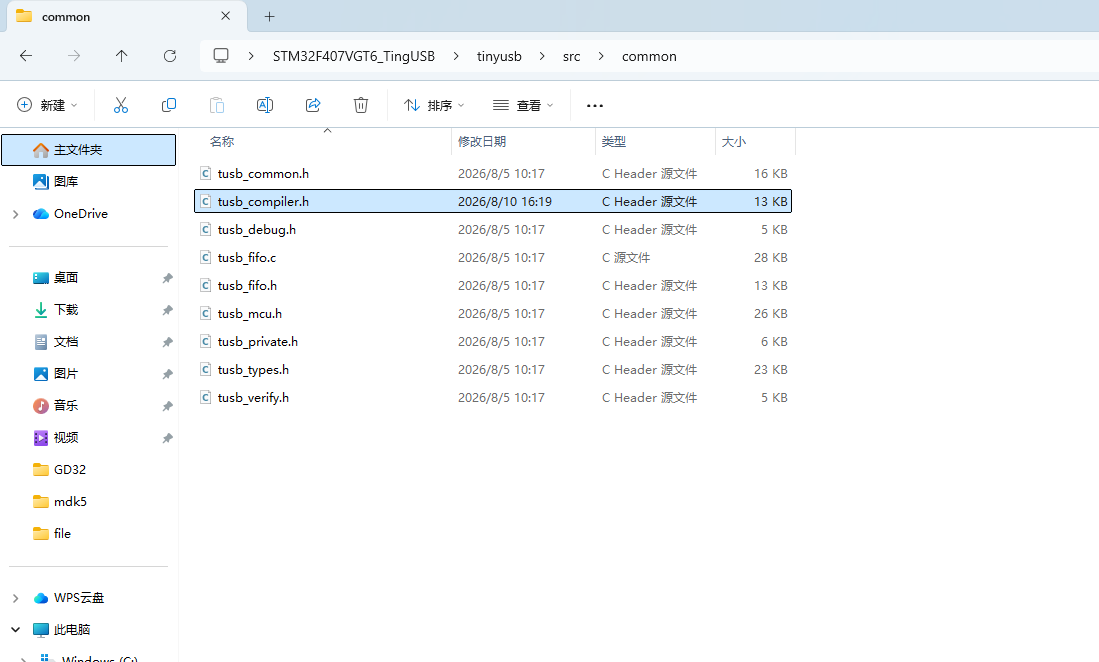1099x662 pixels.
Task: Unpin 文档 using its pin icon
Action: 167,343
